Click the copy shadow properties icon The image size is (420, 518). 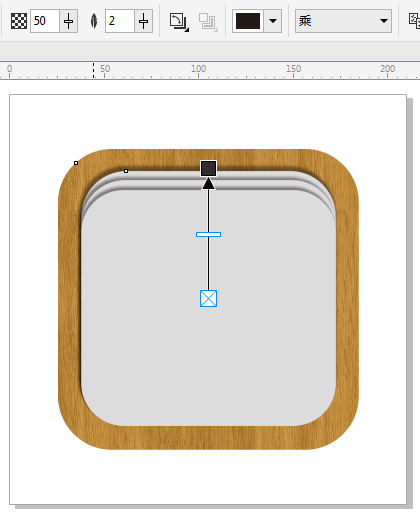coord(414,21)
